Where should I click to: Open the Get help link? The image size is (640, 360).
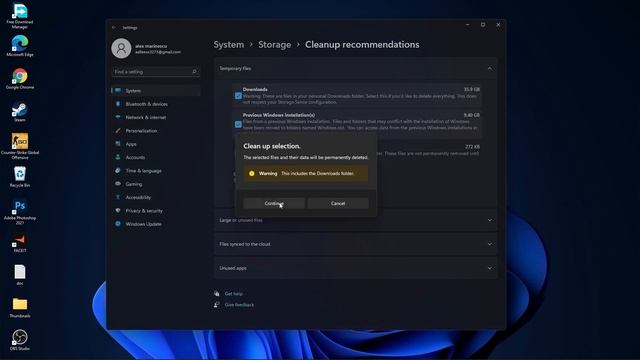[233, 293]
